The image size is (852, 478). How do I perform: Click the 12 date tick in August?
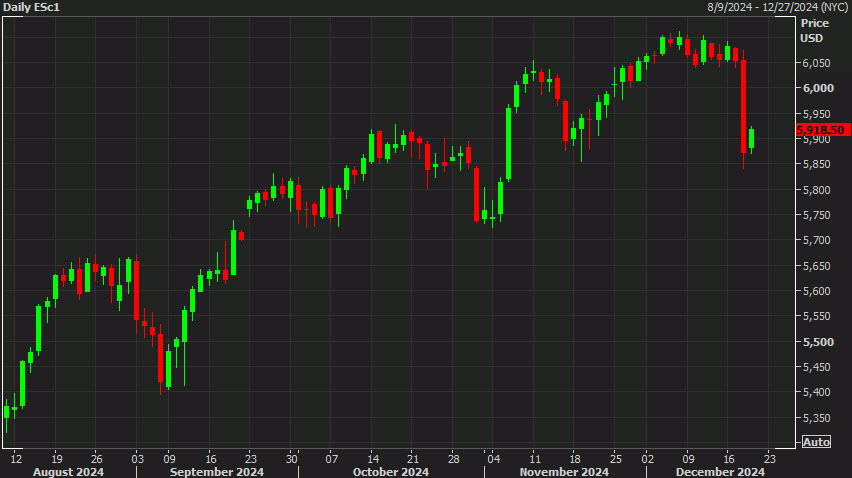pos(16,459)
